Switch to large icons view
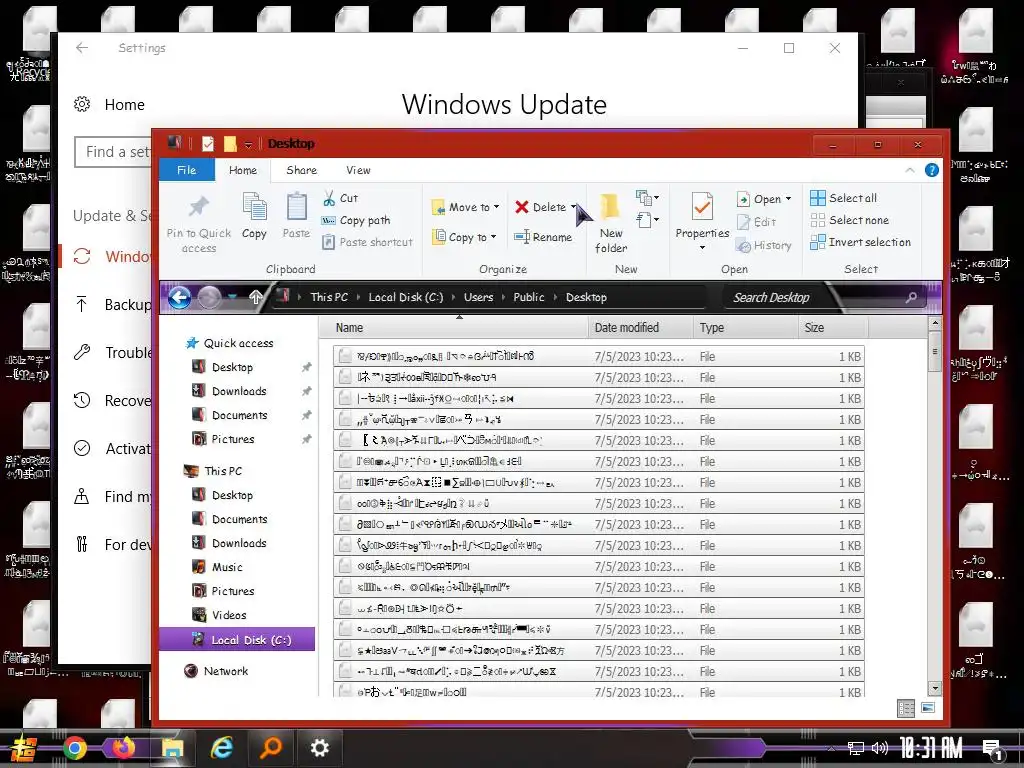This screenshot has width=1024, height=768. pos(928,708)
